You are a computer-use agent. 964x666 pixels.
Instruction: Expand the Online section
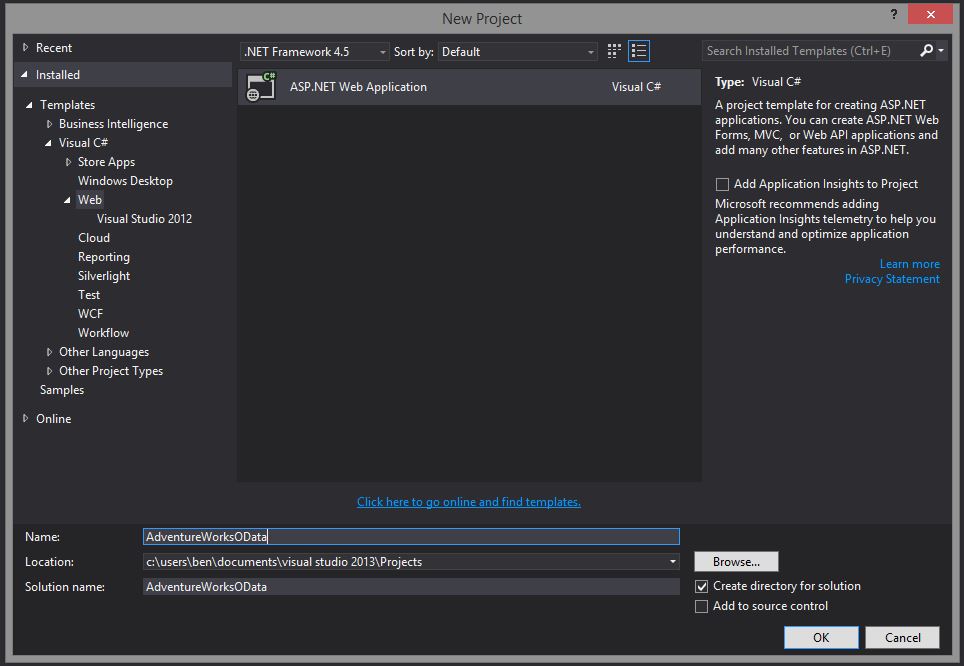pyautogui.click(x=25, y=418)
